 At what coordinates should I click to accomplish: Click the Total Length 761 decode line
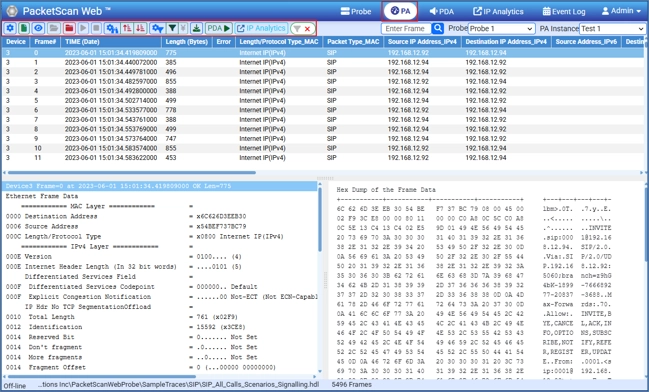(x=160, y=317)
